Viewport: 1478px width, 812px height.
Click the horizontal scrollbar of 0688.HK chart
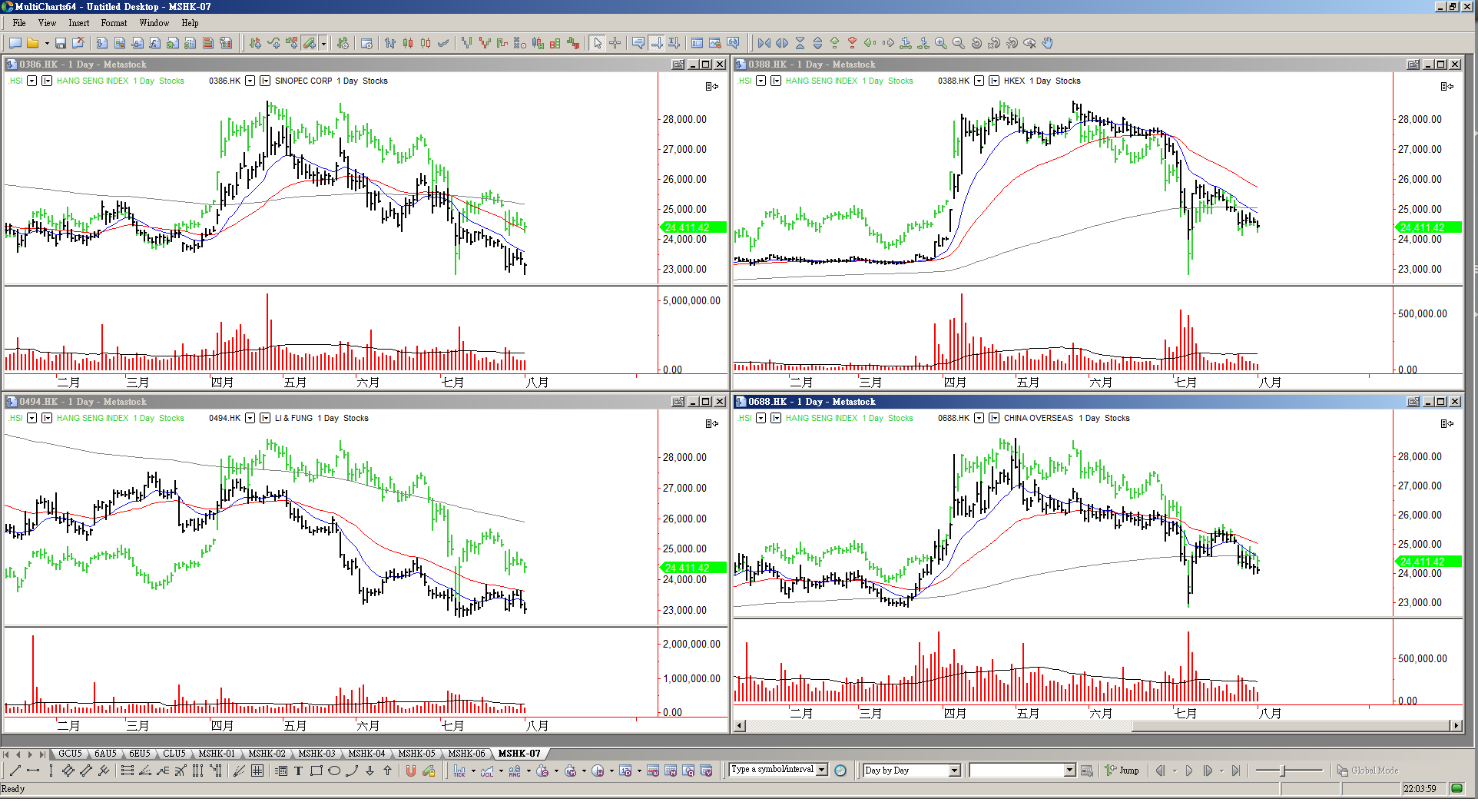click(x=1097, y=726)
